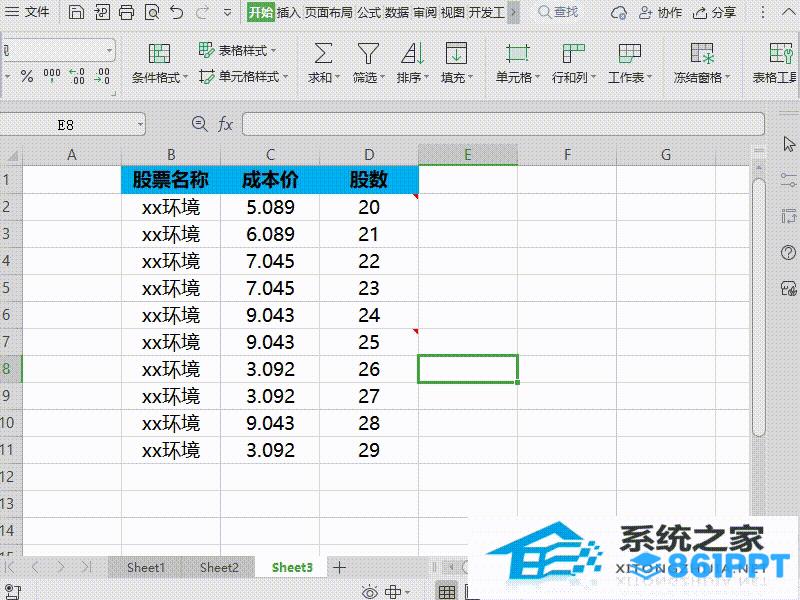Viewport: 800px width, 600px height.
Task: Click the selection arrow icon in right sidebar
Action: [x=789, y=144]
